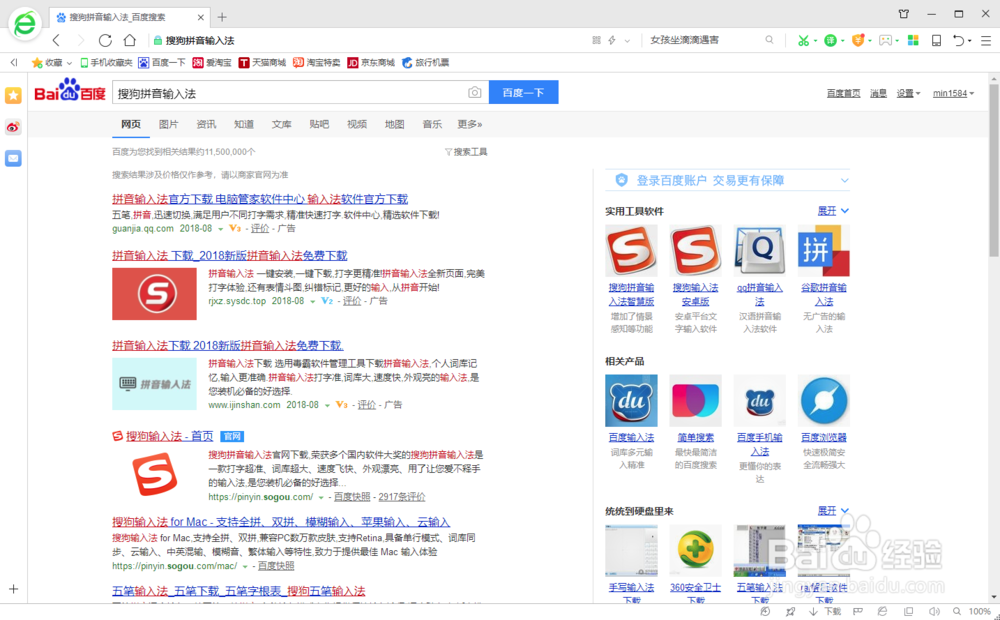Click the scissors screenshot toolbar icon

803,40
